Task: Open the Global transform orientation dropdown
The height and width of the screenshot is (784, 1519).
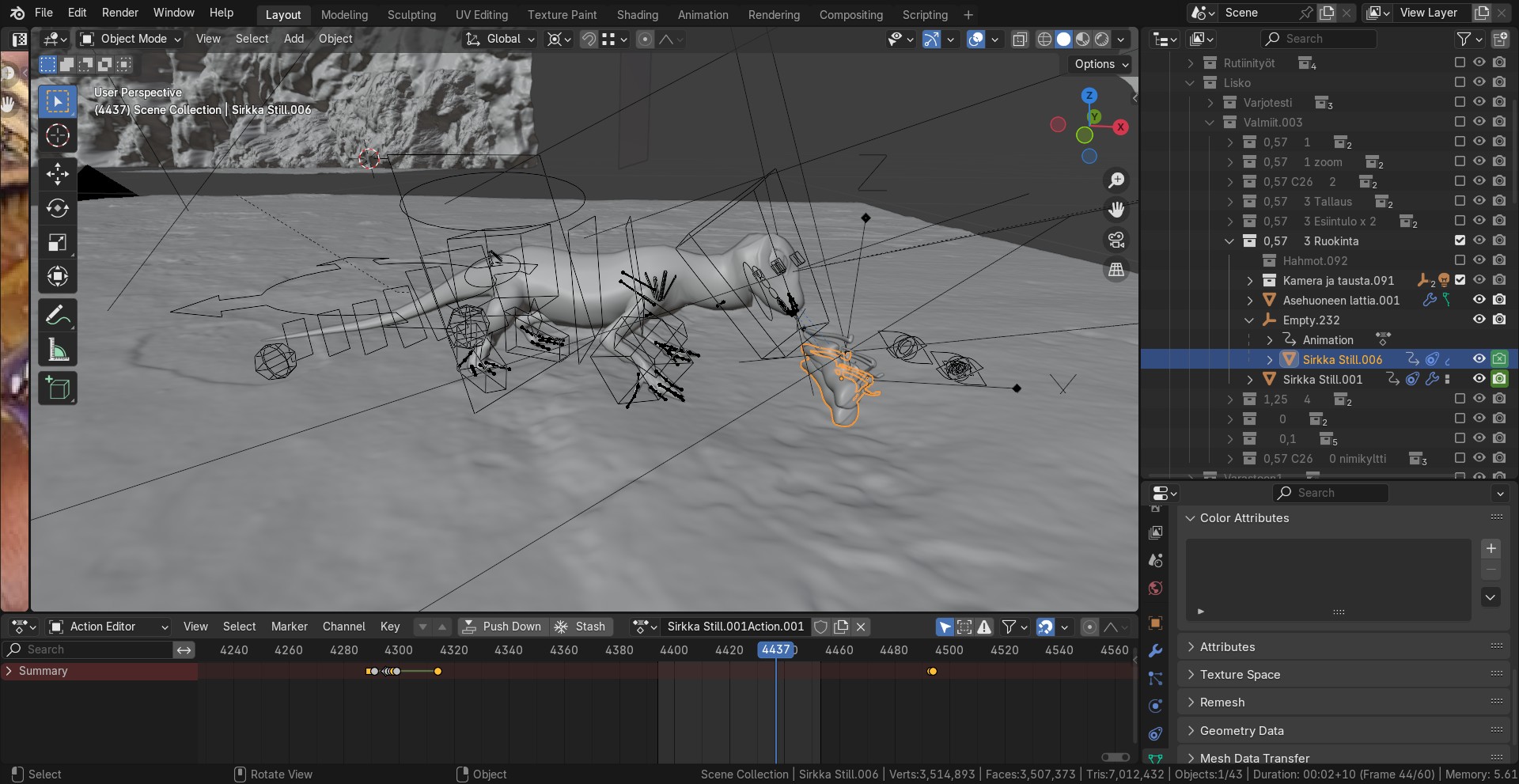Action: (x=501, y=39)
